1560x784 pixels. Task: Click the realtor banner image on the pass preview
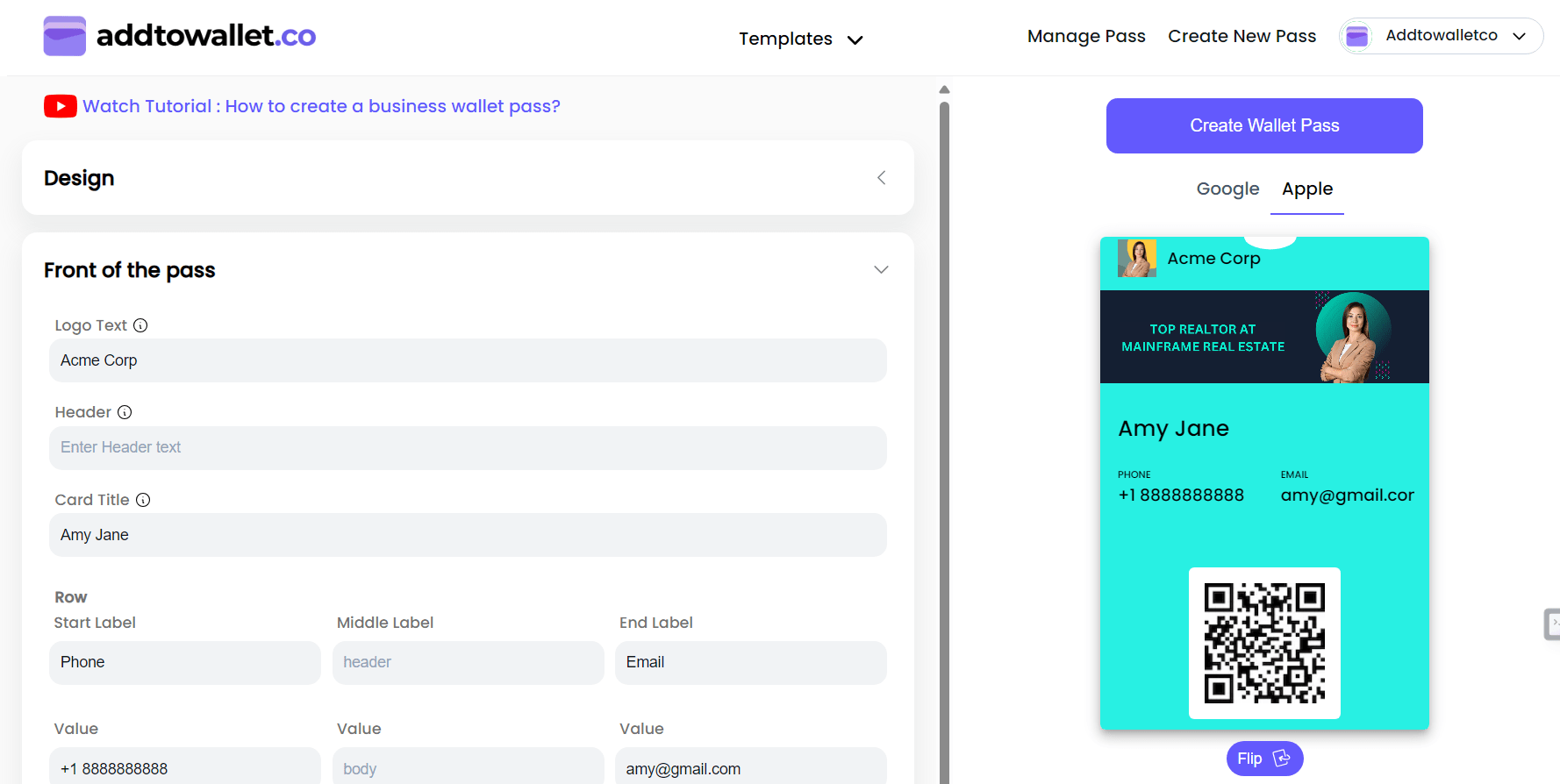point(1264,337)
